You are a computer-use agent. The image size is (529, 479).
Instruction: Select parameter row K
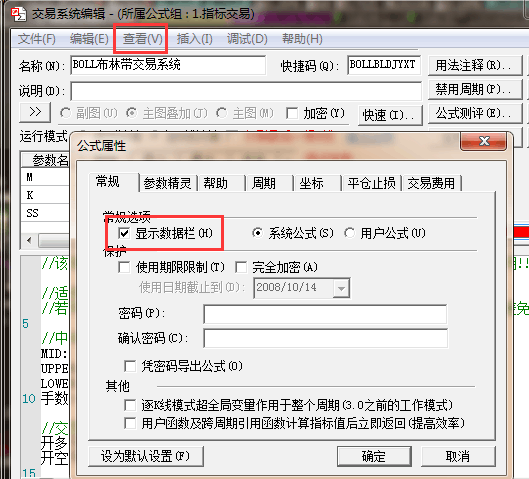(45, 195)
